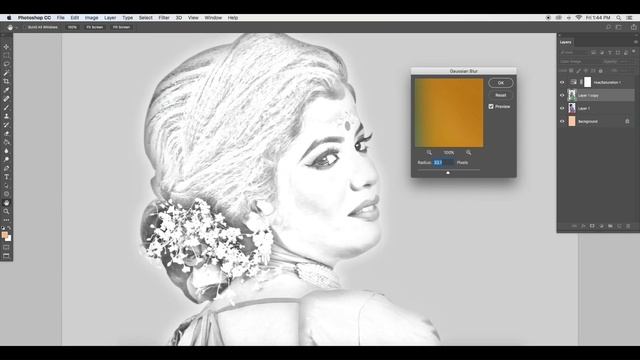Click the Fit Screen button
The height and width of the screenshot is (360, 640).
[94, 27]
